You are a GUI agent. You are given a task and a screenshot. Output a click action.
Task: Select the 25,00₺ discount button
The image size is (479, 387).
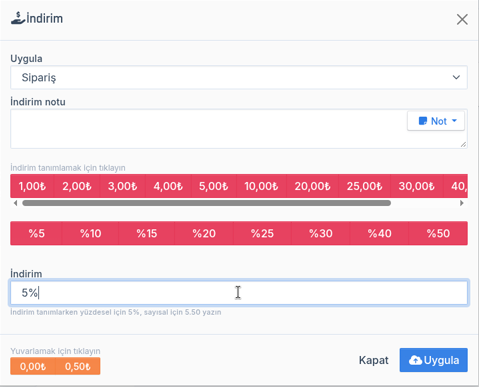(x=364, y=186)
